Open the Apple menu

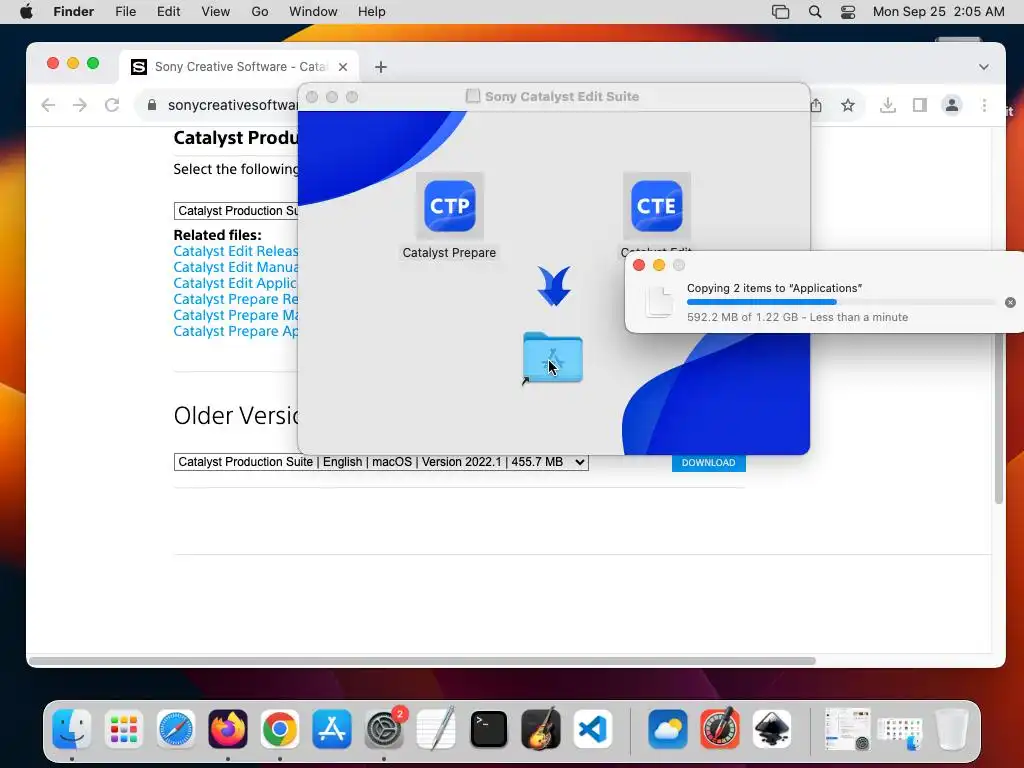(x=26, y=12)
